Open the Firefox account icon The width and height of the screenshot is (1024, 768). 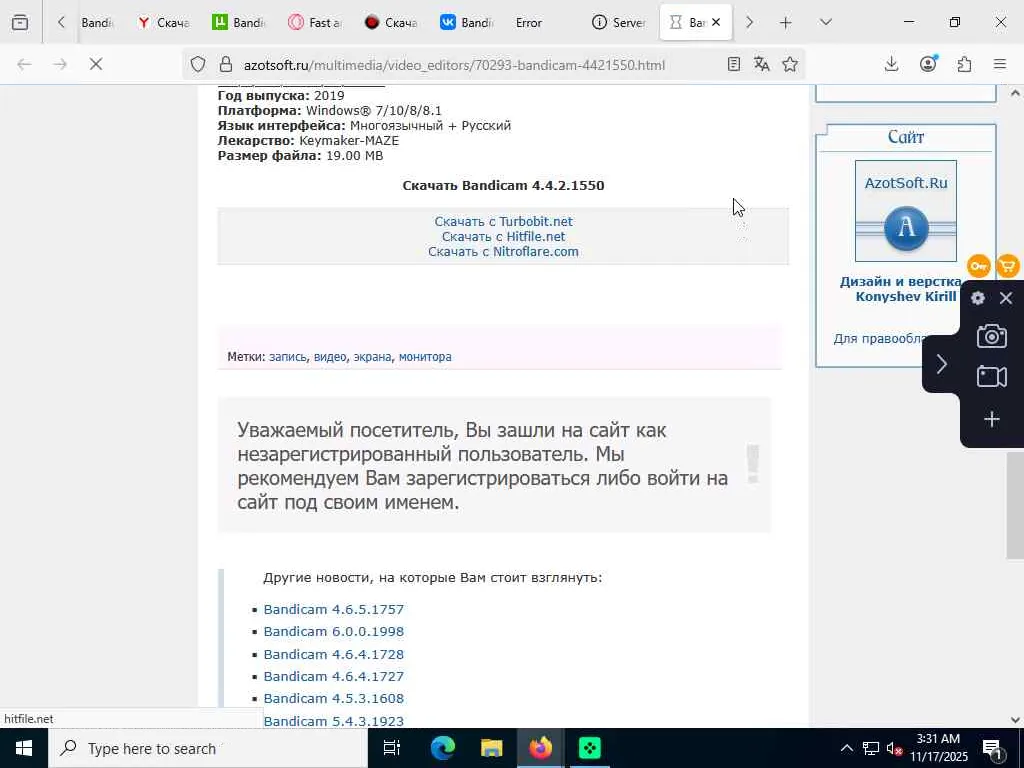click(928, 64)
